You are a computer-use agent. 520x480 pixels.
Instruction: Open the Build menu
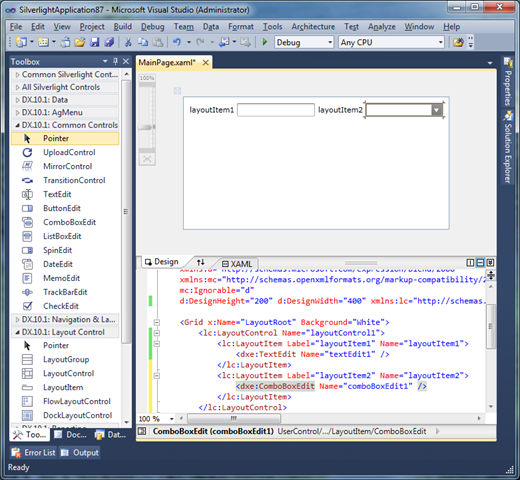pos(123,27)
